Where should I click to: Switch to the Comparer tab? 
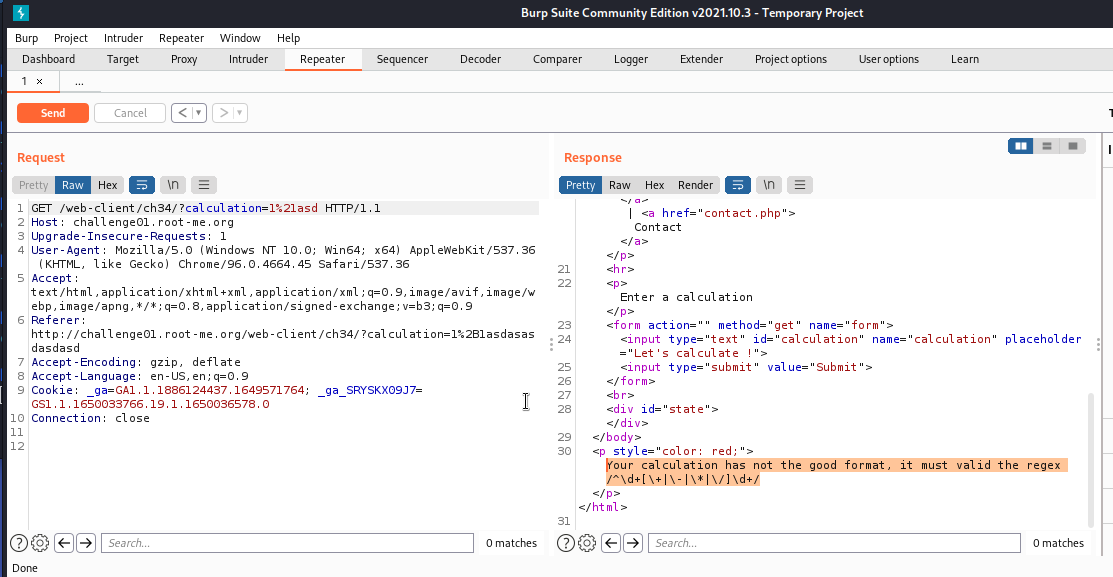click(x=557, y=60)
